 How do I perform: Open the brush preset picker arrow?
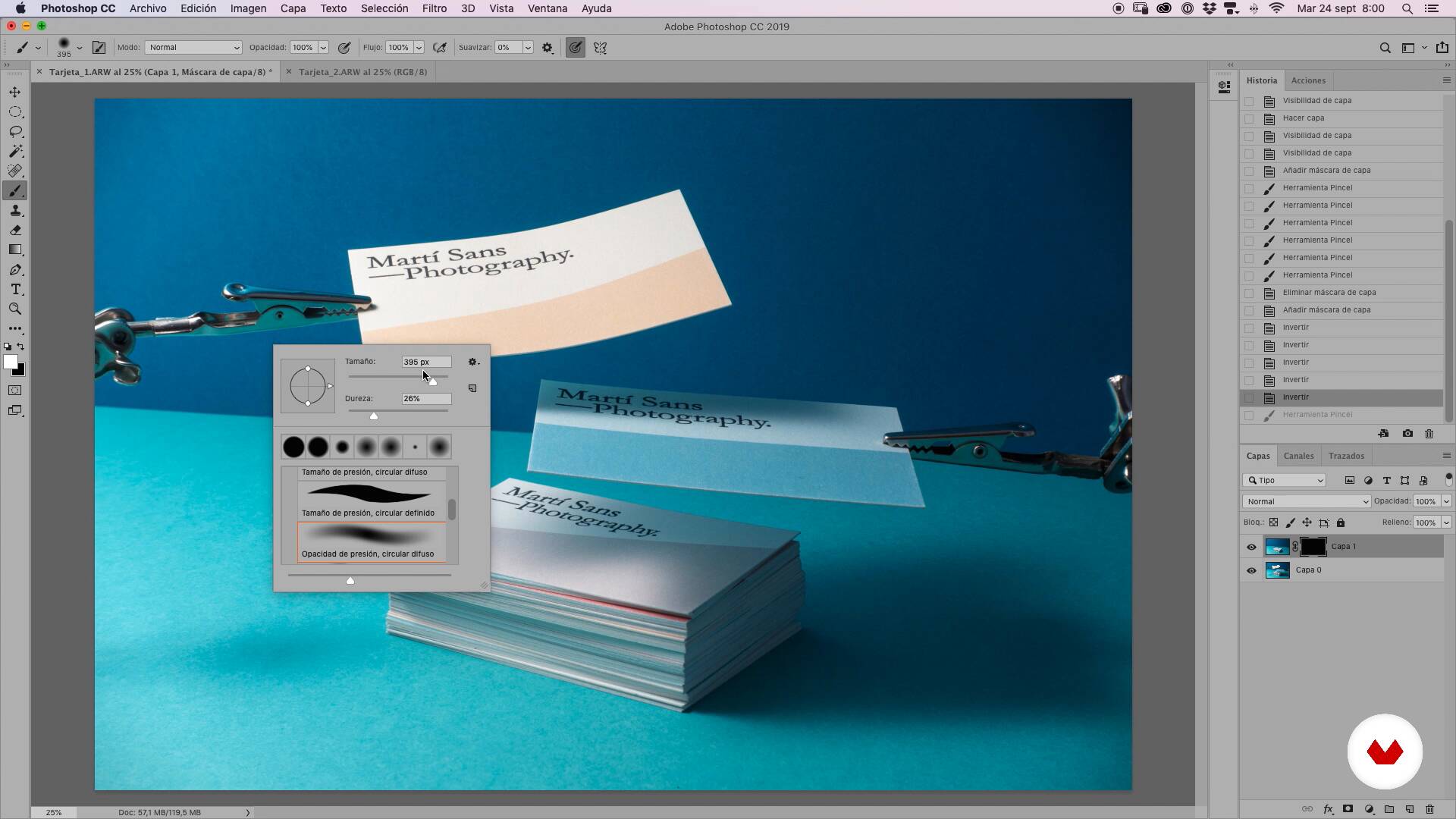(80, 48)
